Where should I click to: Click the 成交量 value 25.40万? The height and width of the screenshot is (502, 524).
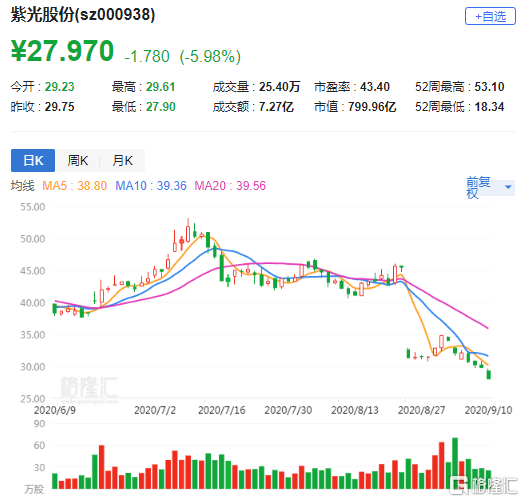pos(279,87)
